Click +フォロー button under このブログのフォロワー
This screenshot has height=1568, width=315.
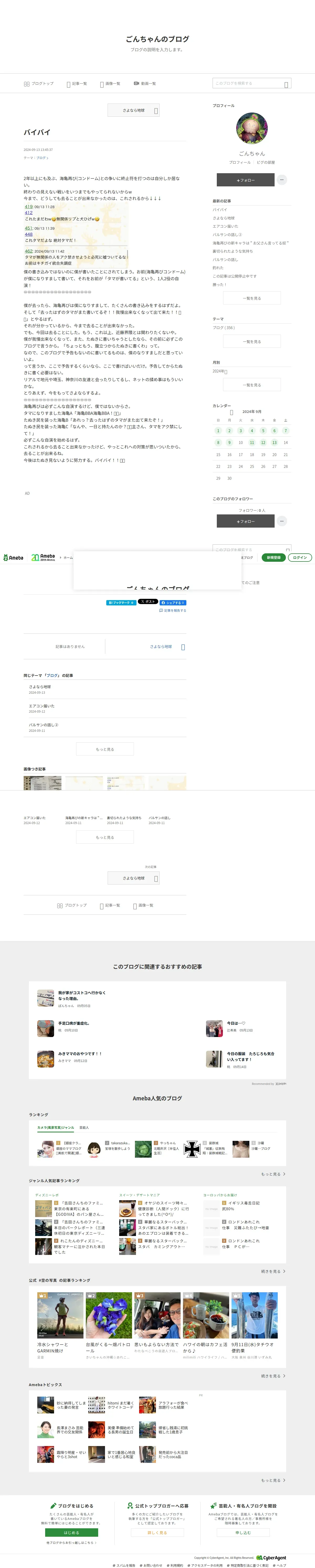[246, 521]
